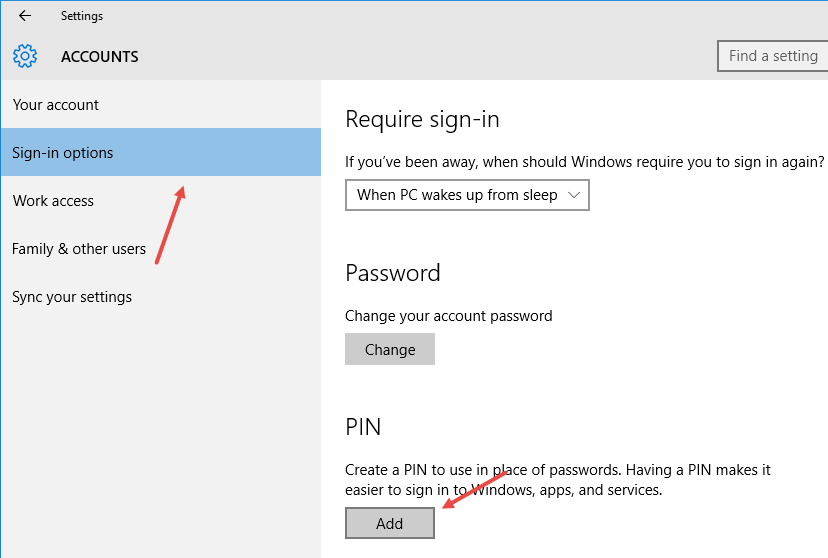This screenshot has width=828, height=558.
Task: Open Sync your settings
Action: (x=72, y=297)
